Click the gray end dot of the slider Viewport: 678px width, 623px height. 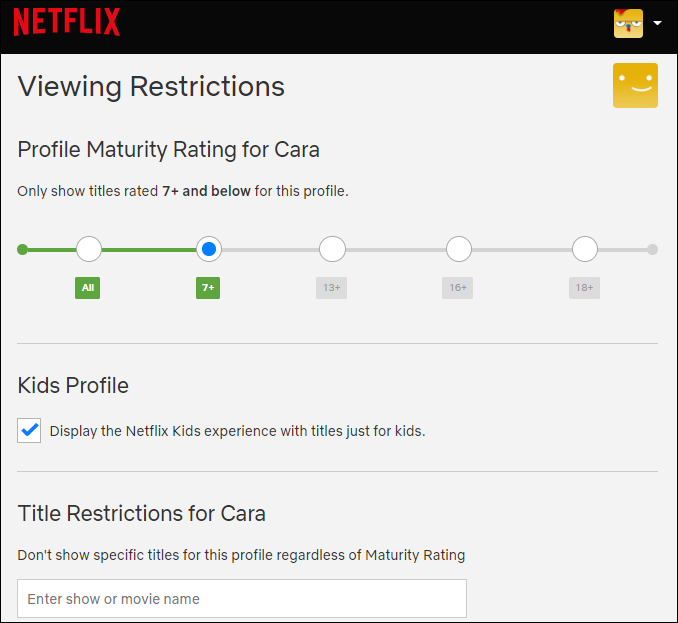click(652, 249)
